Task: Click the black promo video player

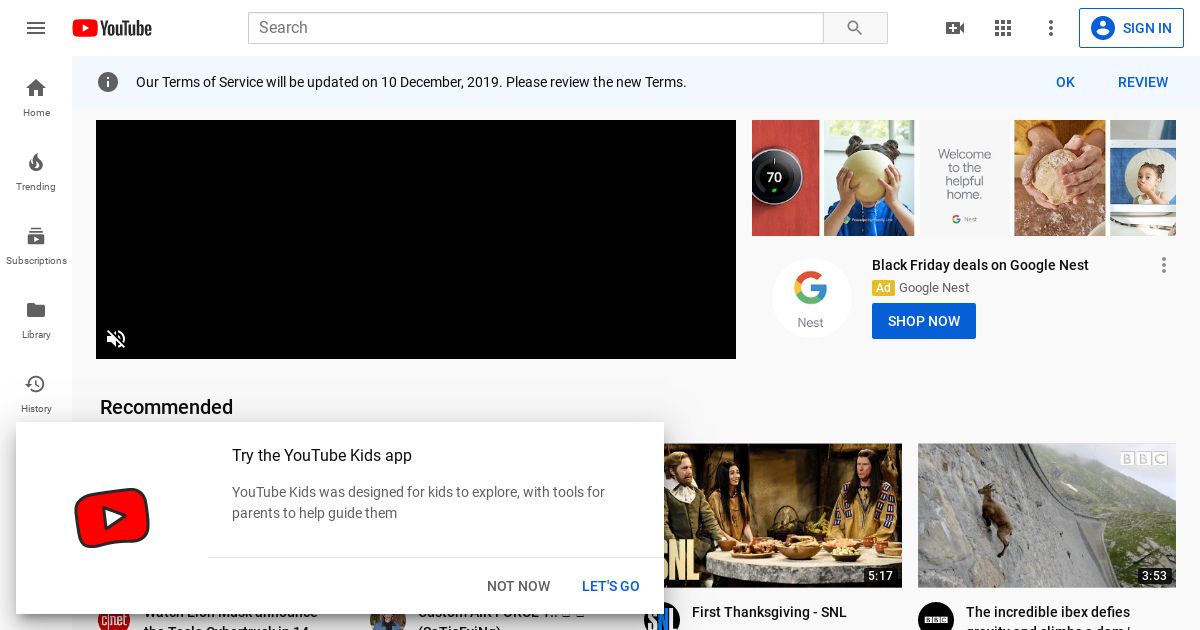Action: coord(416,239)
